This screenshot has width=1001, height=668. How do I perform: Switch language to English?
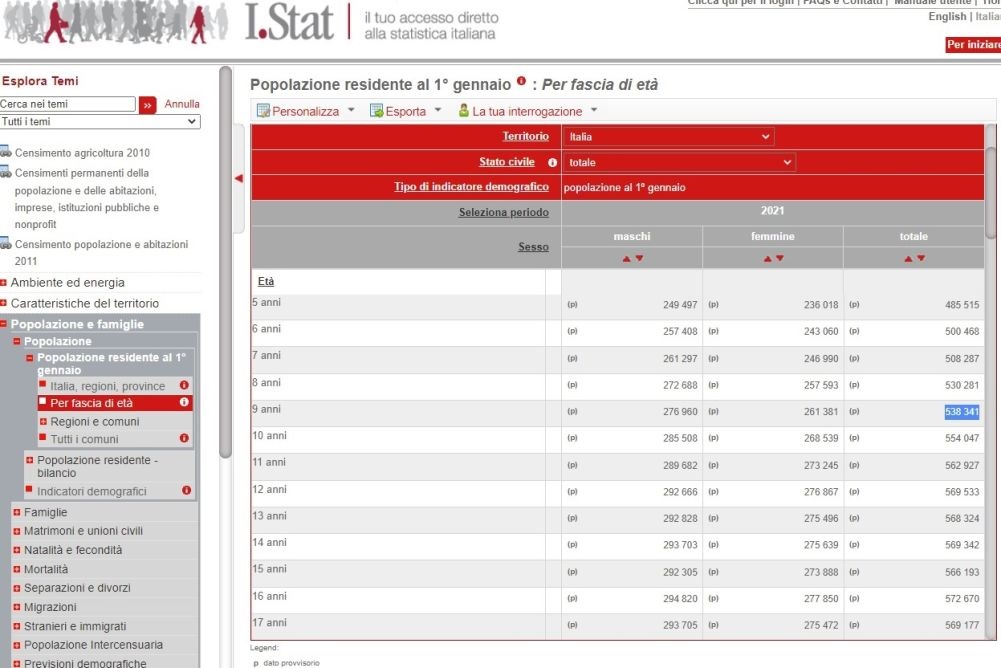[x=947, y=16]
